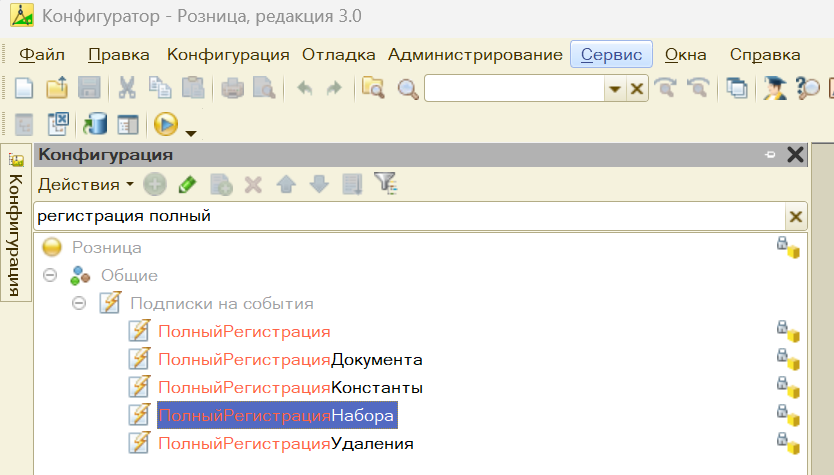Collapse the Общие tree node

click(50, 275)
